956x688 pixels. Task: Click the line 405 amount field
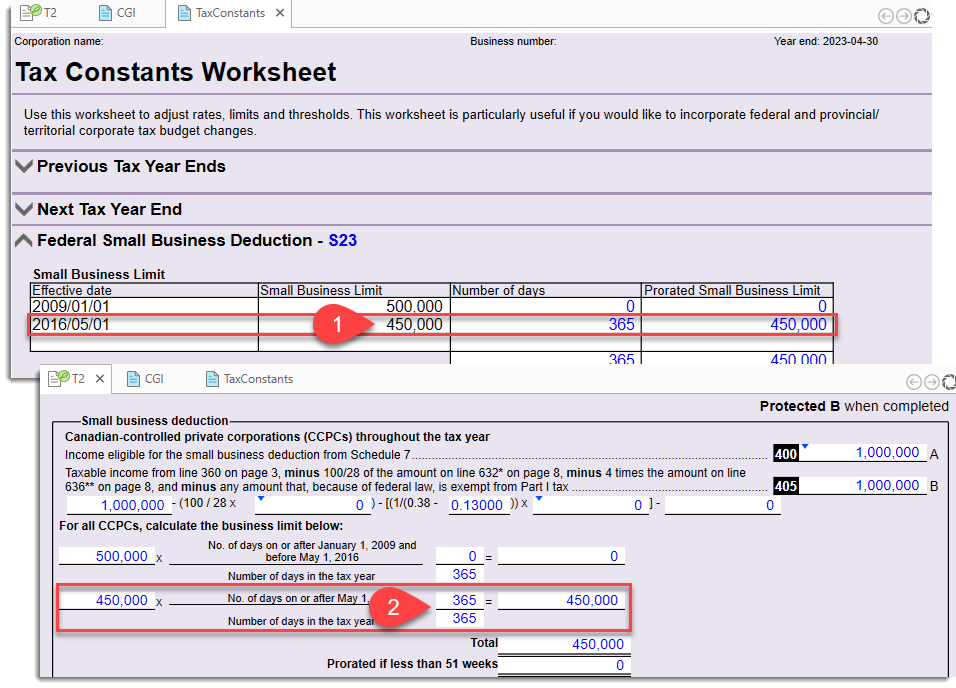click(862, 486)
